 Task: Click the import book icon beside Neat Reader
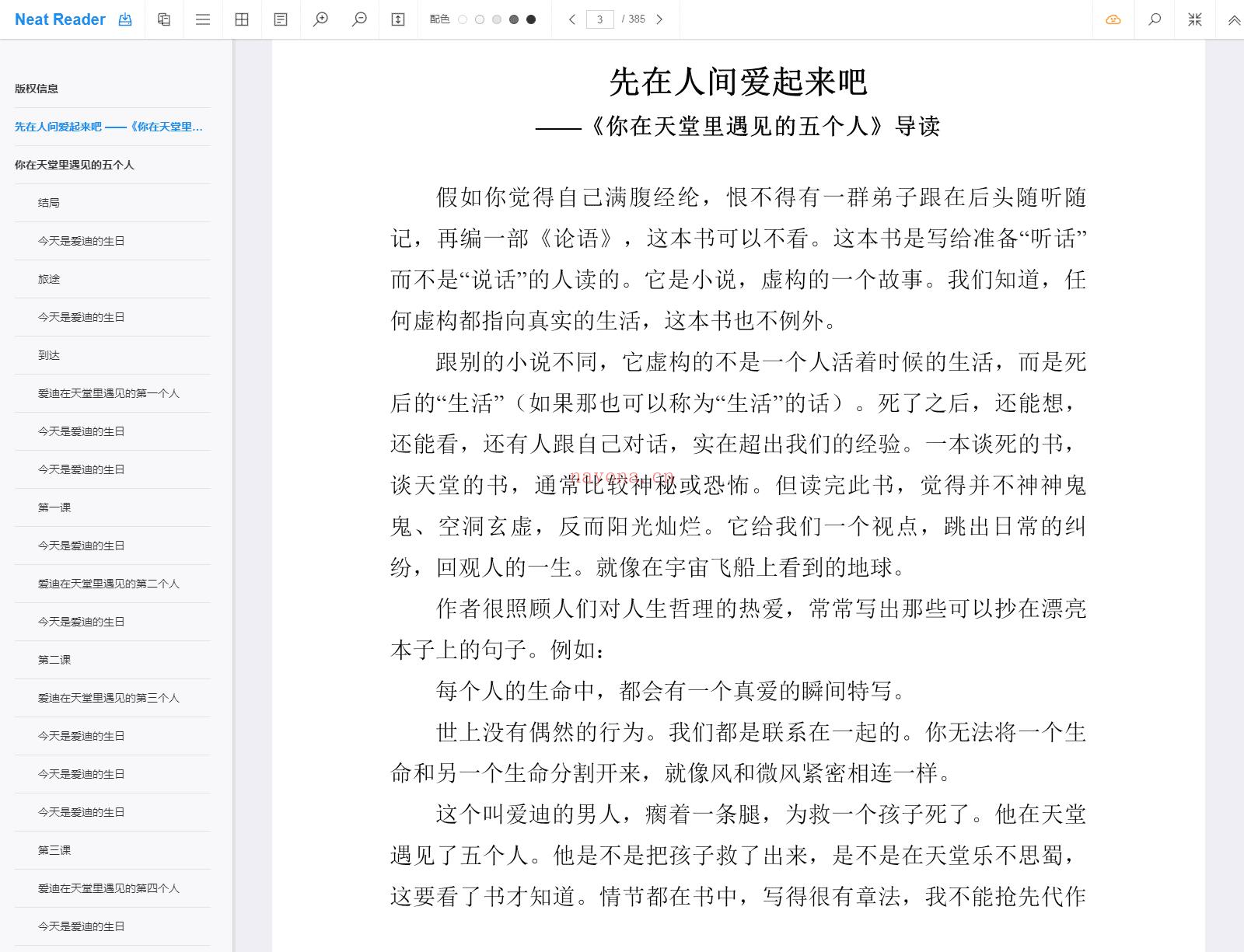(x=125, y=19)
